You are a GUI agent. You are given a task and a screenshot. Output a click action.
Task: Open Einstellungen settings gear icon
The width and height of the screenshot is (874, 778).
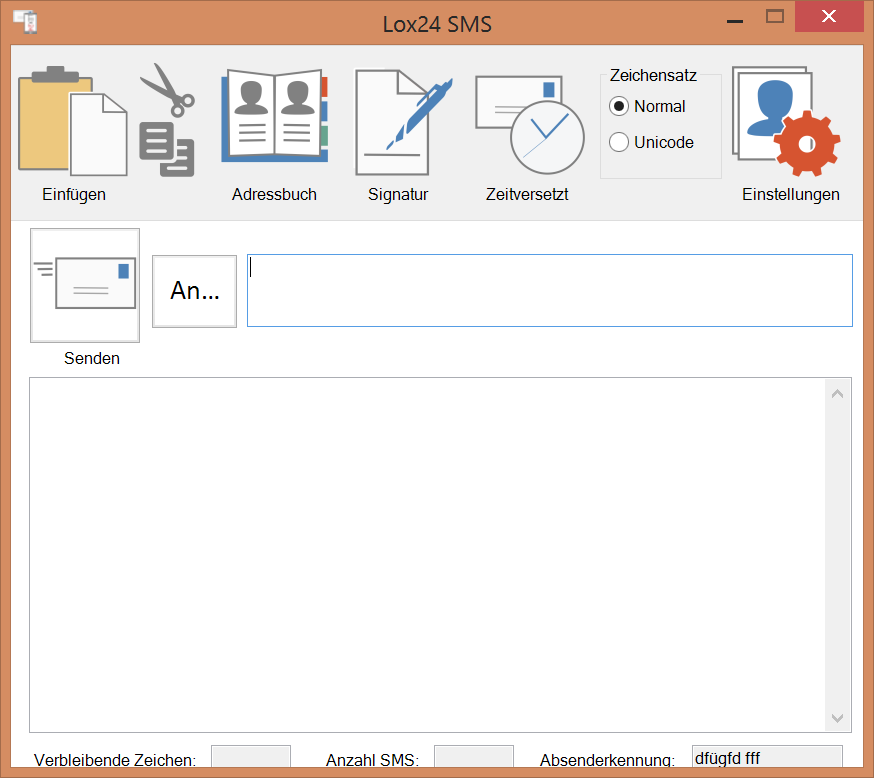786,121
